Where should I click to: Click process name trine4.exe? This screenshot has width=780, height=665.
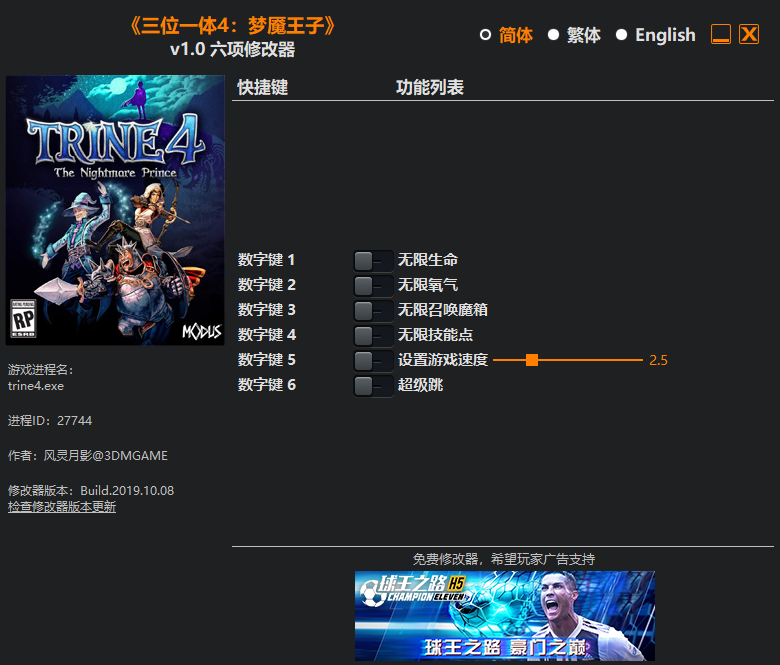[x=36, y=386]
